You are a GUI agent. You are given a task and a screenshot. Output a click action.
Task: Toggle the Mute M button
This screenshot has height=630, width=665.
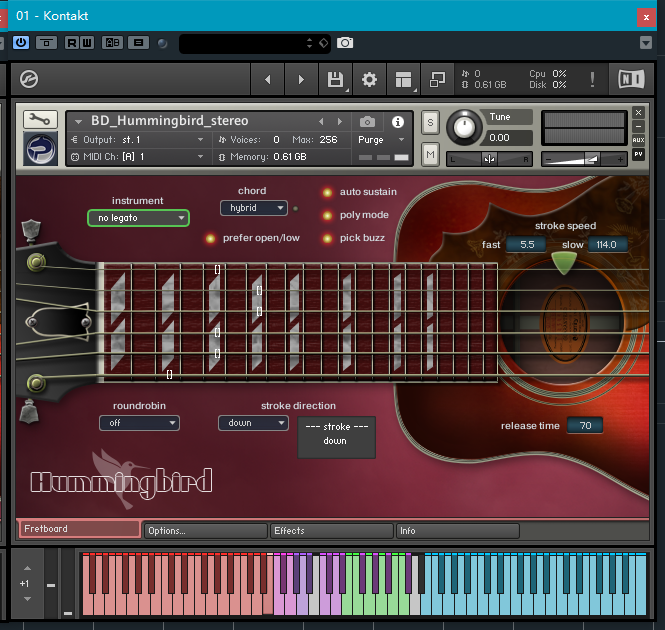(430, 154)
